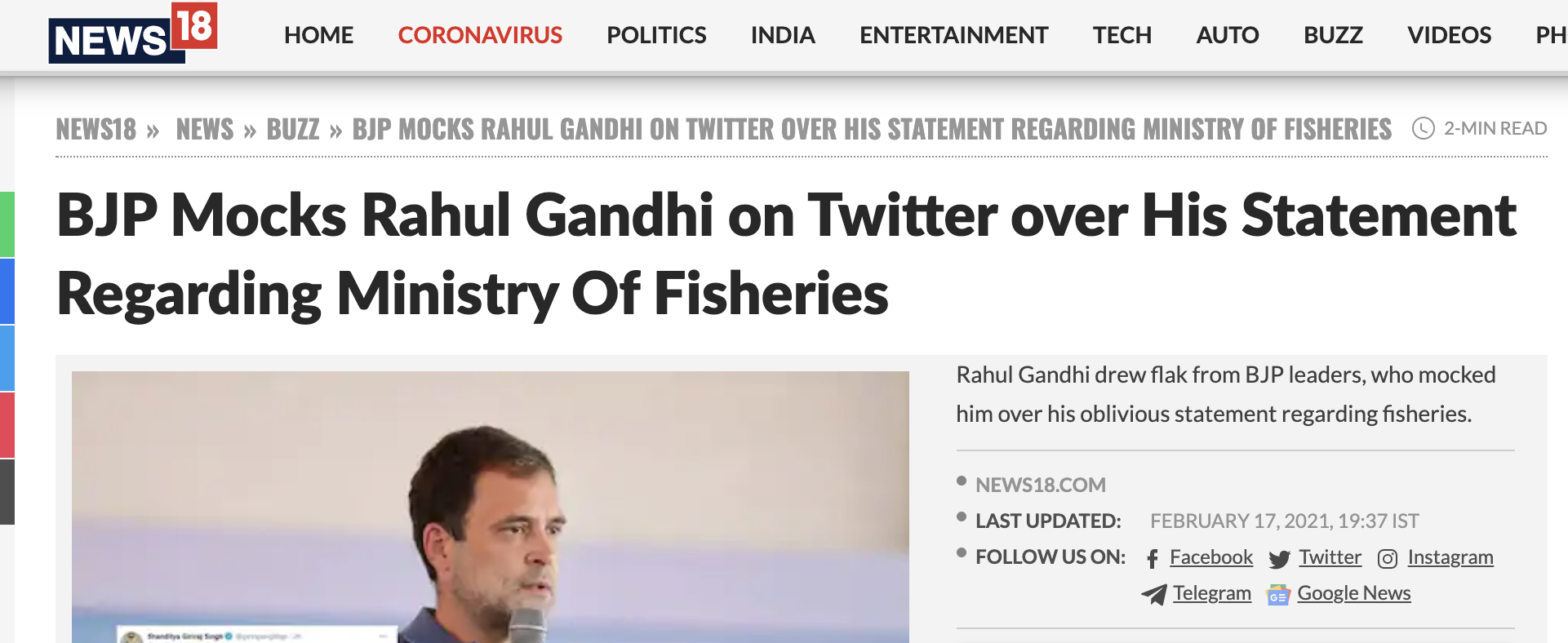Click the clock icon beside 2-MIN READ
The width and height of the screenshot is (1568, 643).
tap(1423, 128)
